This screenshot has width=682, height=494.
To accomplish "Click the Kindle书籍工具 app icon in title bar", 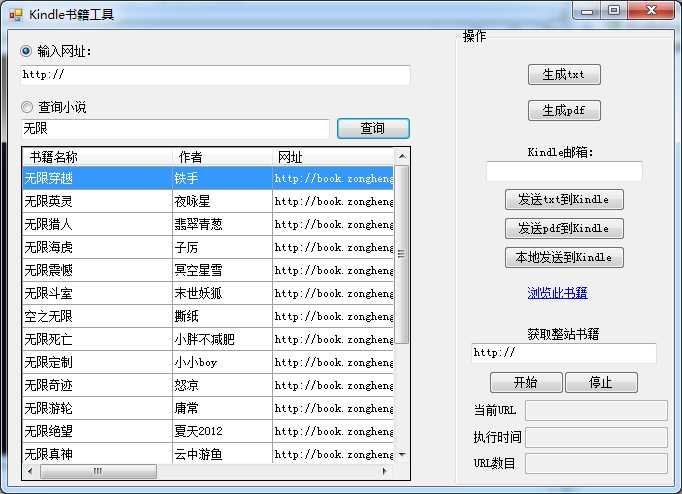I will click(x=16, y=15).
